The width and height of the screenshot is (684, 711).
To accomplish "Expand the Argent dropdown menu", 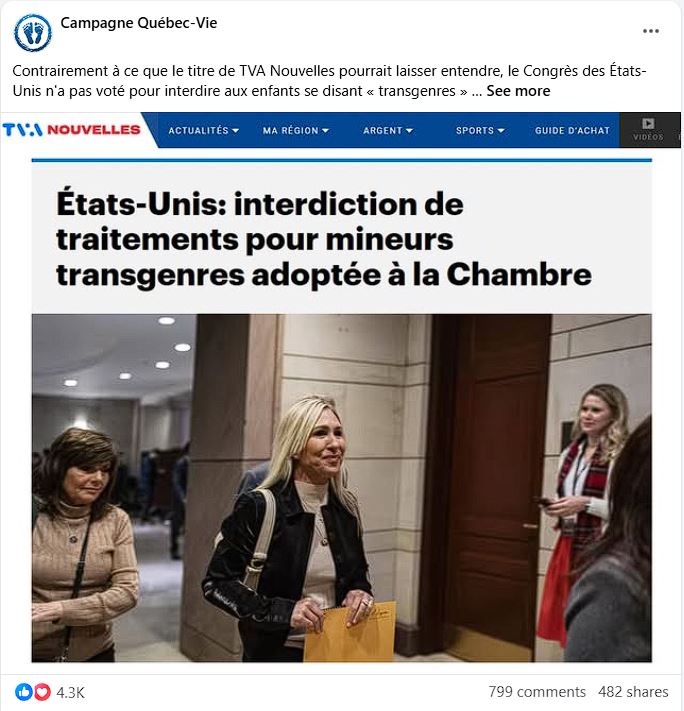I will [x=388, y=131].
